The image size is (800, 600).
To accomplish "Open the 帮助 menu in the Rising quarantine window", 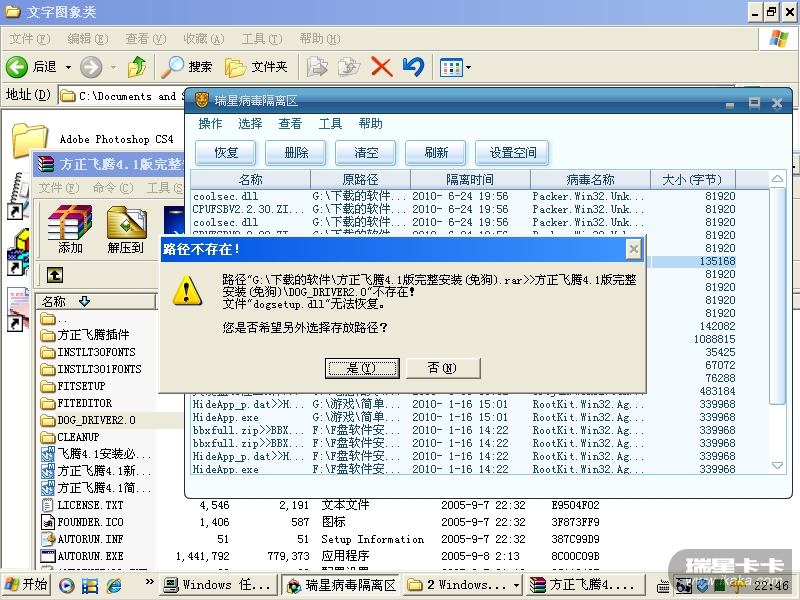I will click(370, 123).
